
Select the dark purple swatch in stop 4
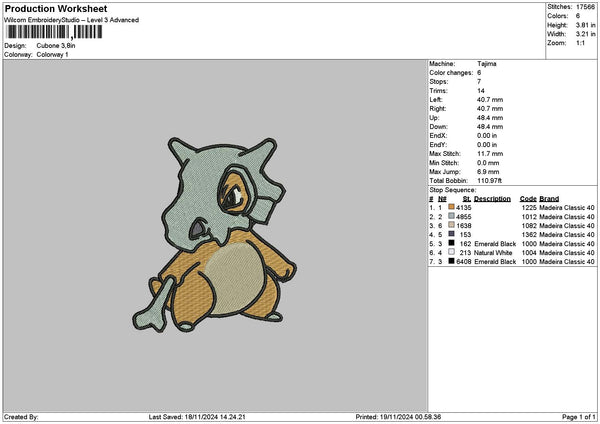point(451,234)
